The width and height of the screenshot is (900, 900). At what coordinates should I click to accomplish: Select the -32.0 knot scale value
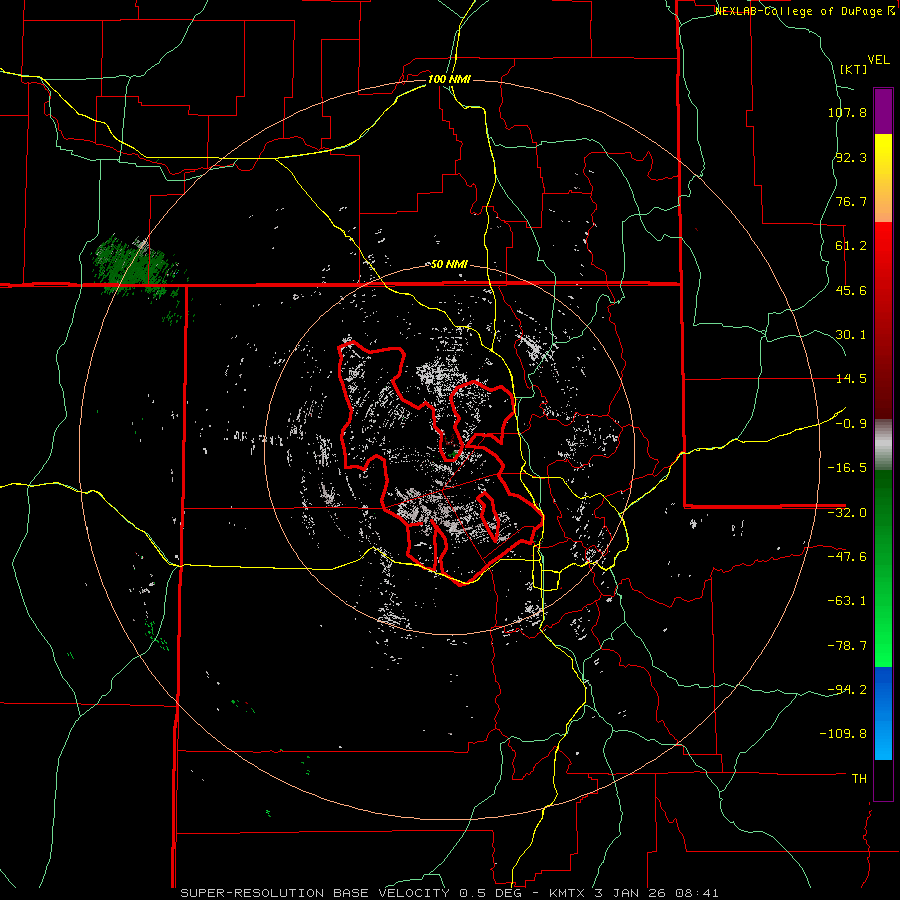tap(847, 513)
